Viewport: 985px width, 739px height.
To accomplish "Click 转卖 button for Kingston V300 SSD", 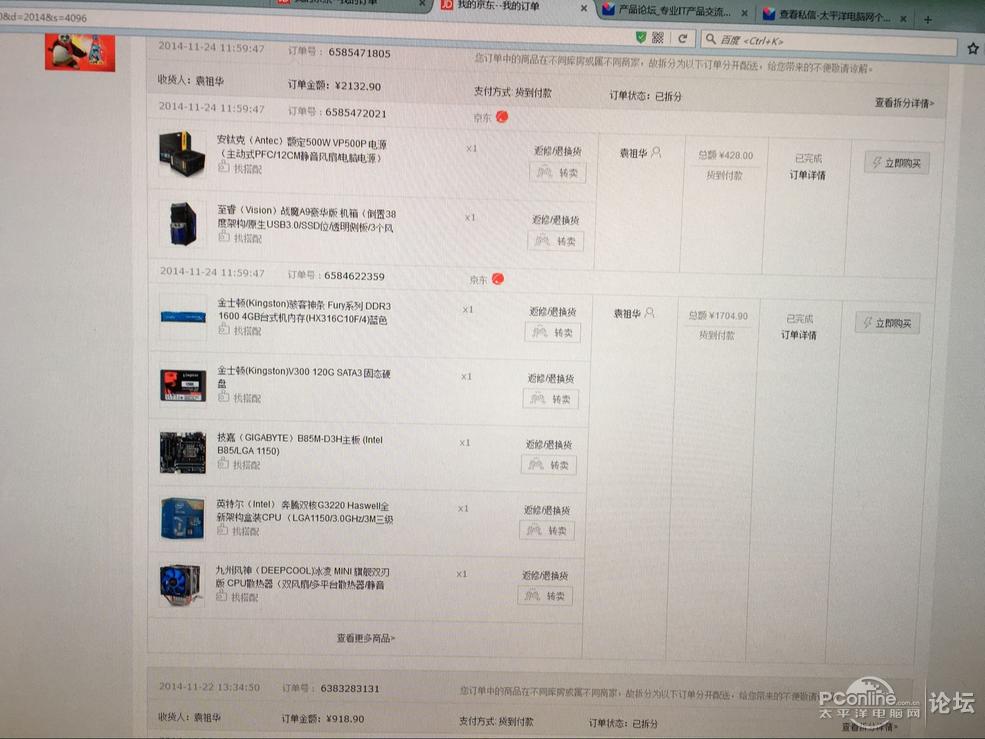I will [550, 399].
